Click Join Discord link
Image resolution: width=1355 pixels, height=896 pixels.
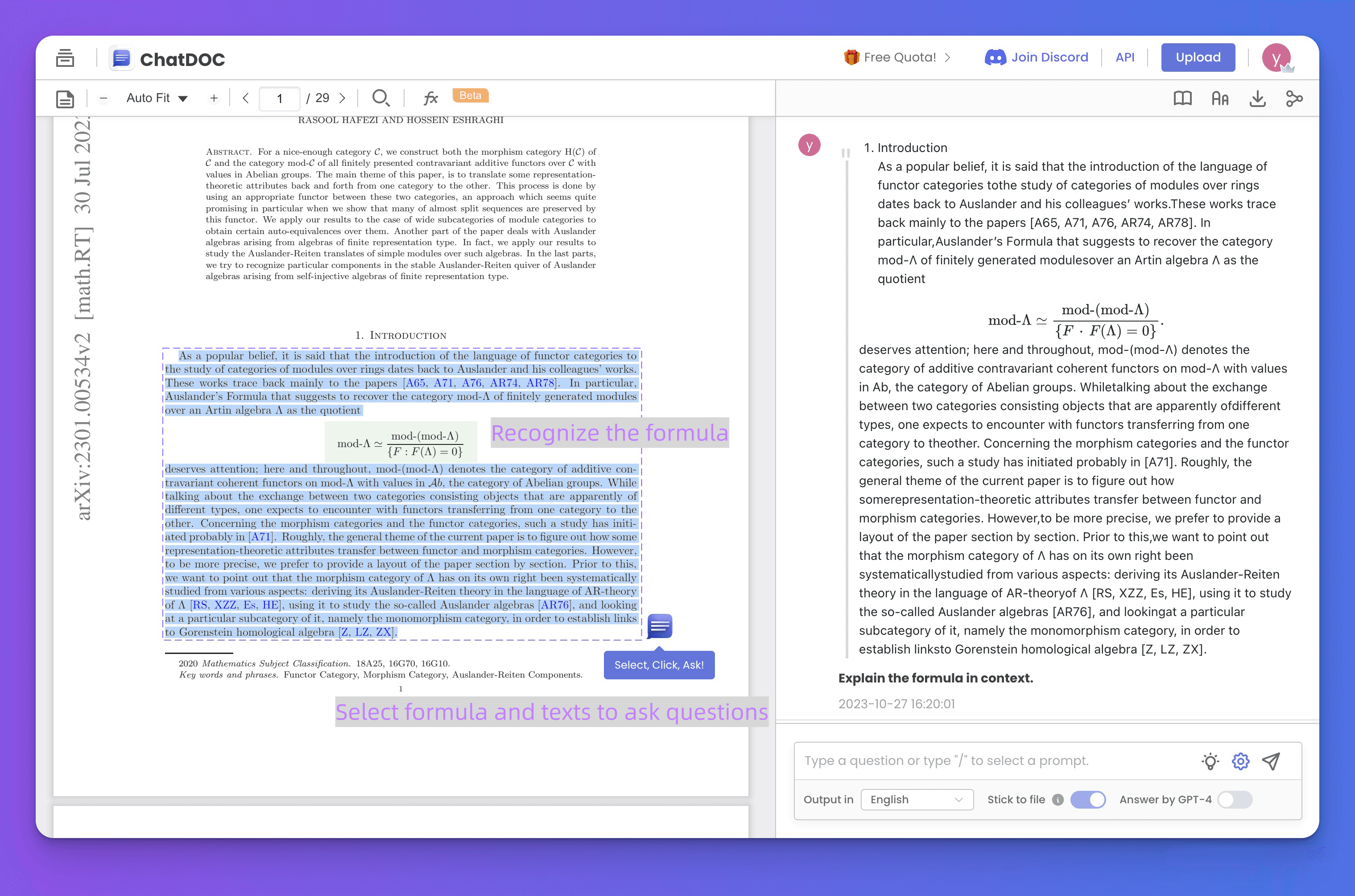[x=1037, y=57]
